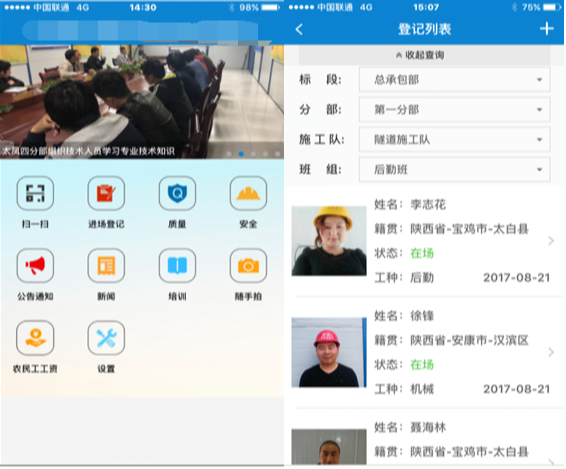
Task: Open the 标段 dropdown showing 总承包部
Action: pyautogui.click(x=454, y=80)
